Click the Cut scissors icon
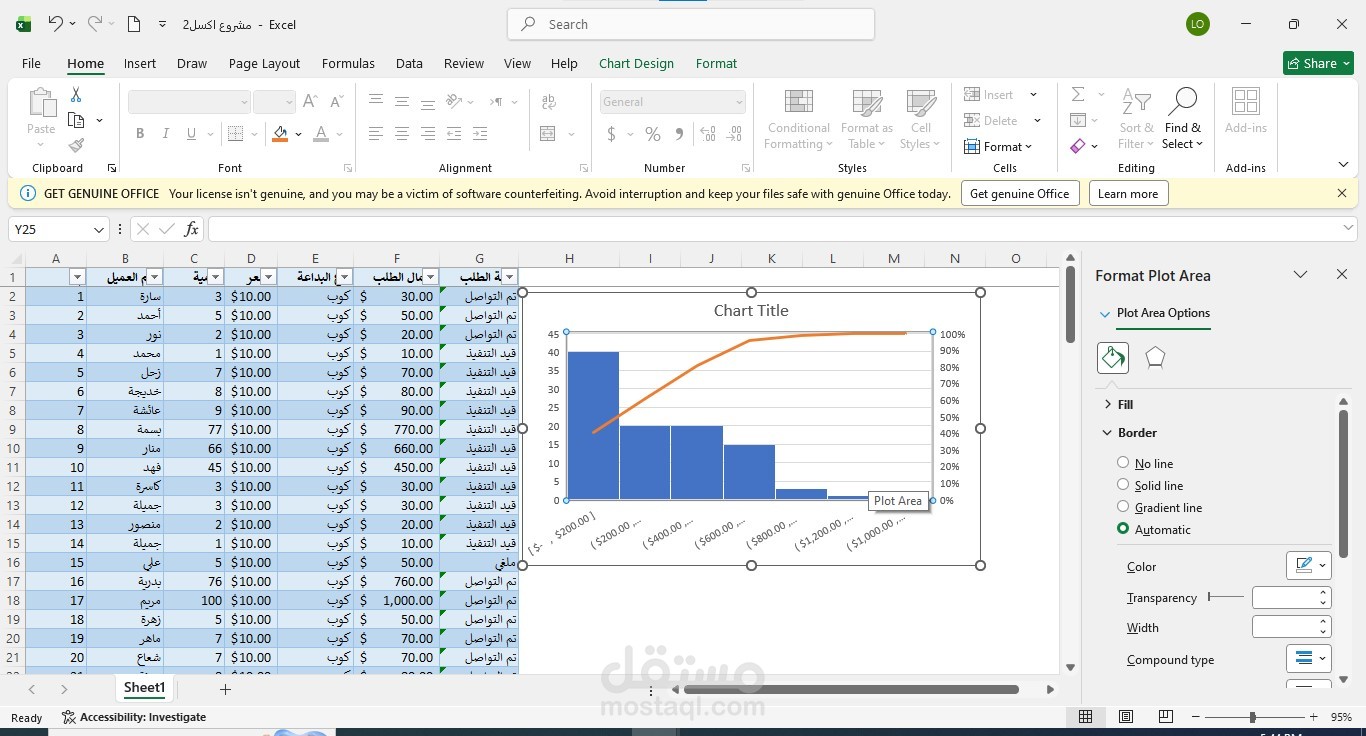The image size is (1366, 736). tap(76, 95)
